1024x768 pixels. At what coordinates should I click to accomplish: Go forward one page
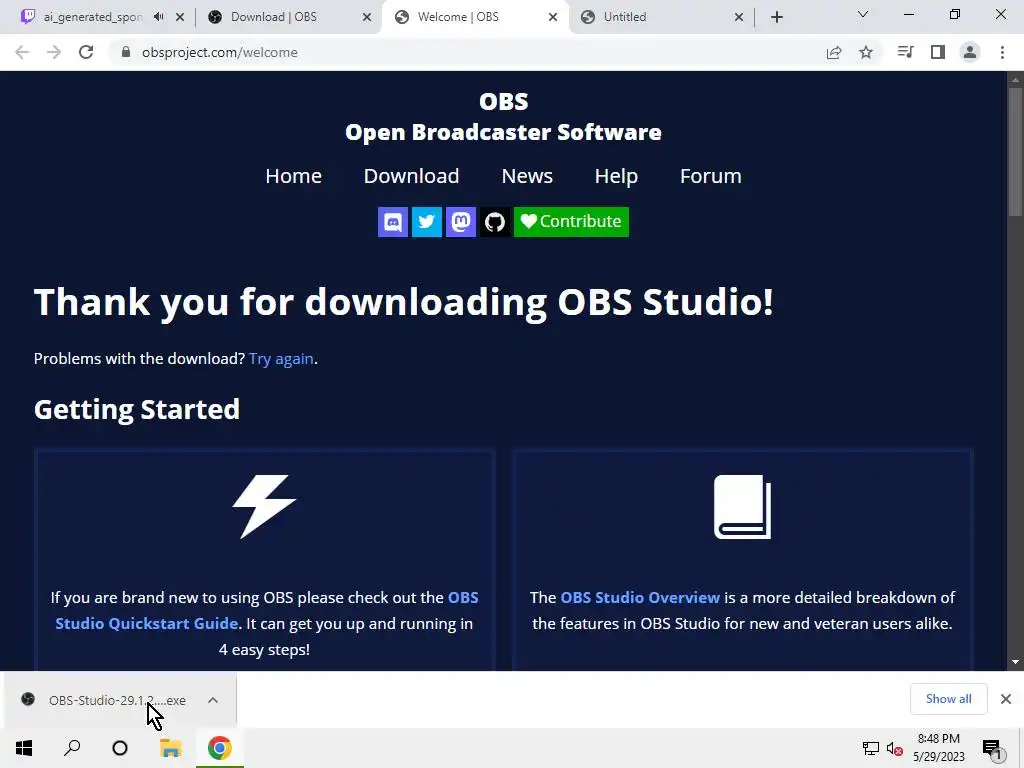click(54, 52)
